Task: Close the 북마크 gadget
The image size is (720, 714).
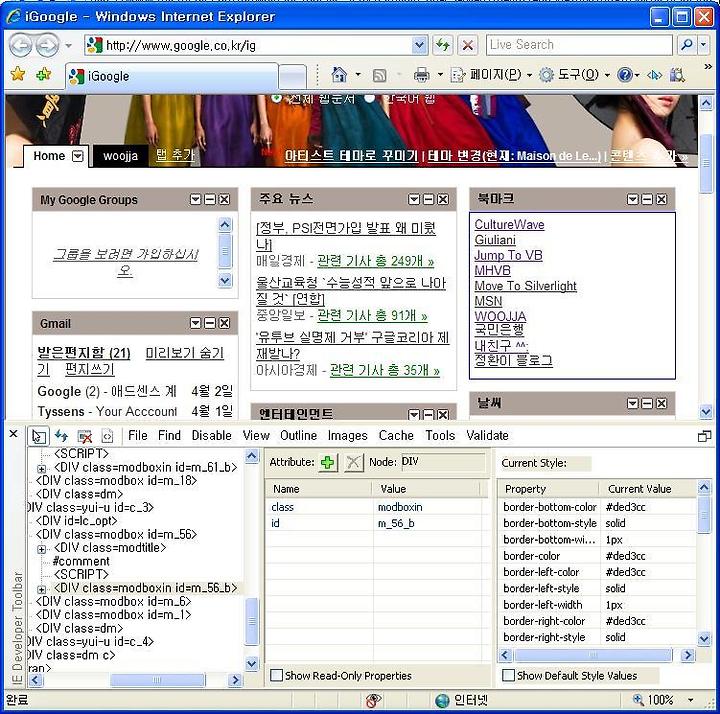Action: 661,199
